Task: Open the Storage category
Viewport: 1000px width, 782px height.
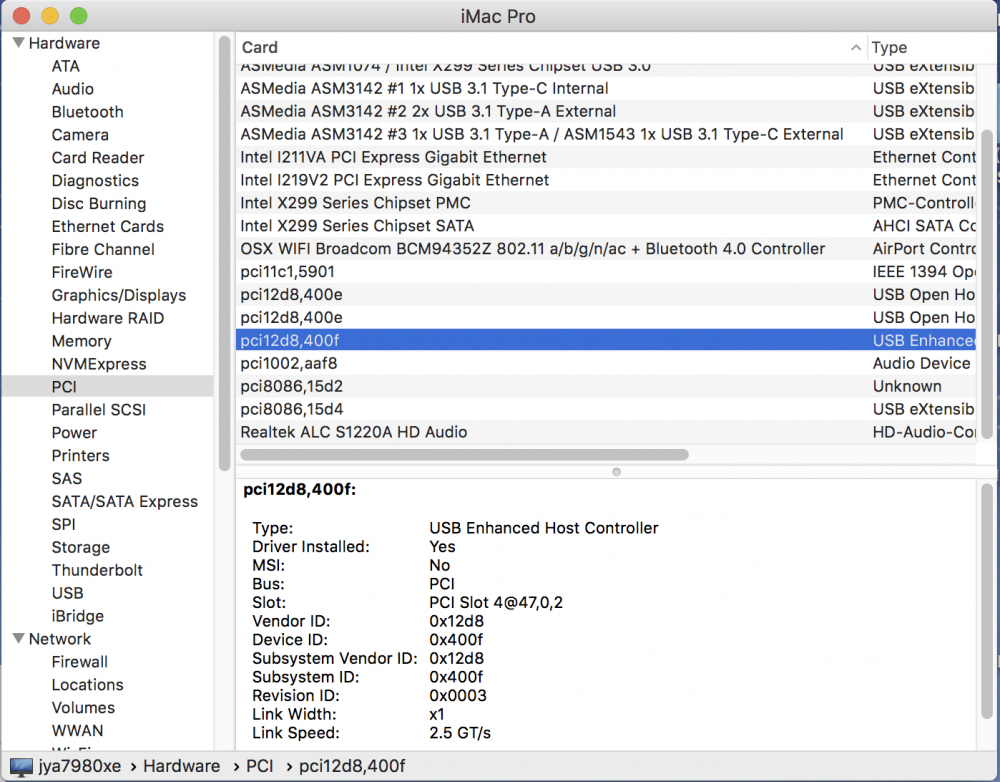Action: (x=81, y=547)
